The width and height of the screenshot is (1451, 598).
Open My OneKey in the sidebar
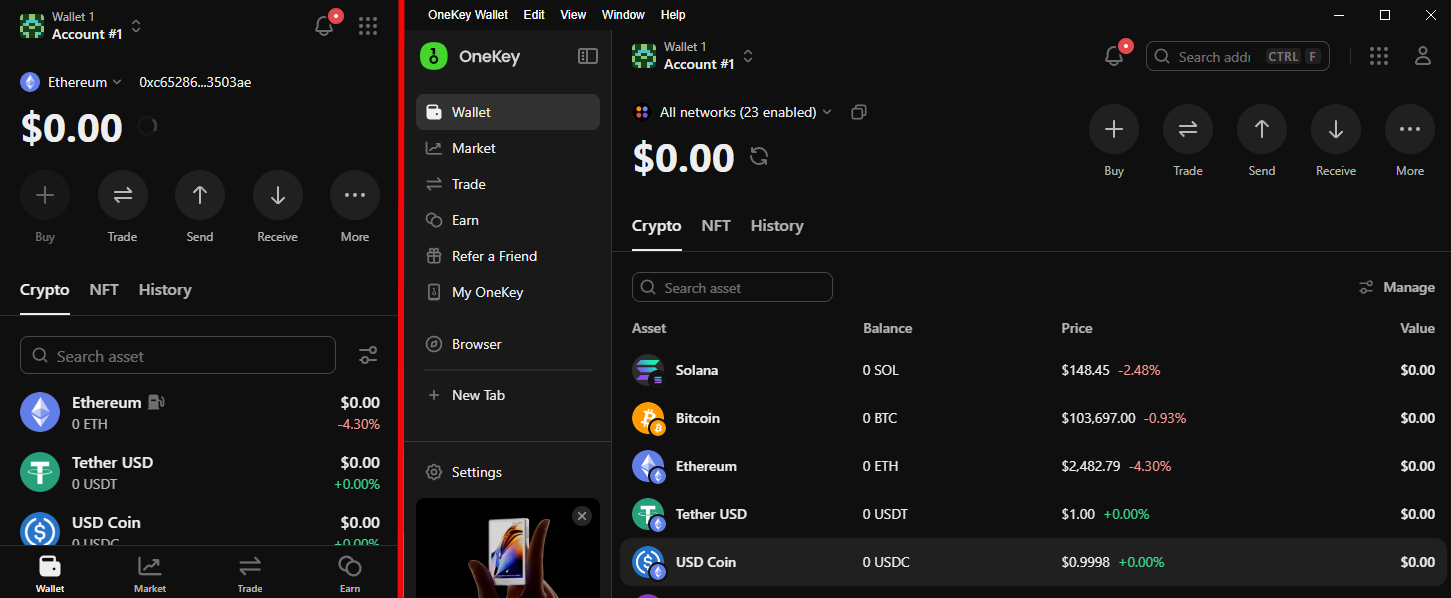pos(508,292)
